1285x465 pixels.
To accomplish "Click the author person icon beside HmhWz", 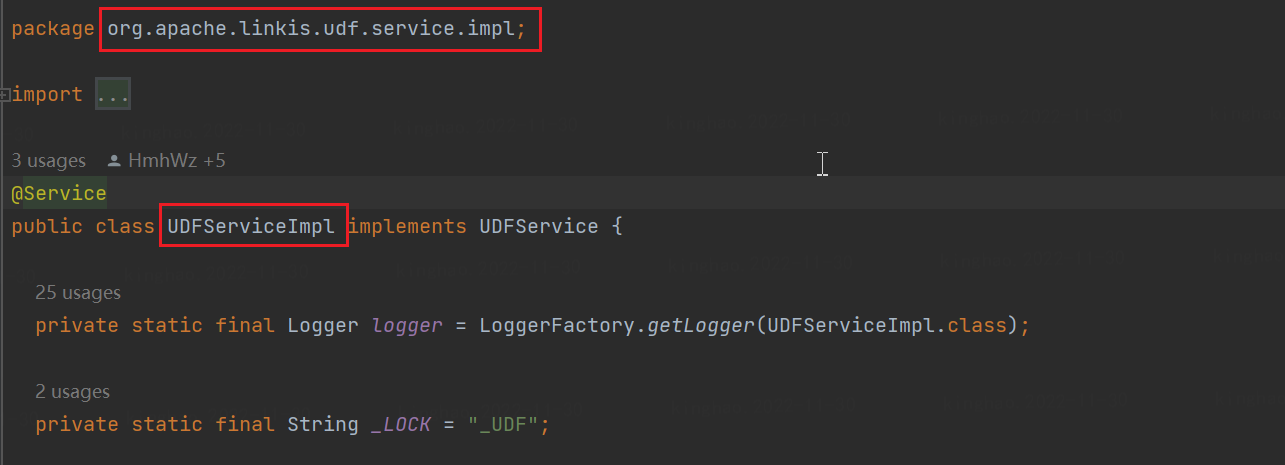I will (114, 161).
